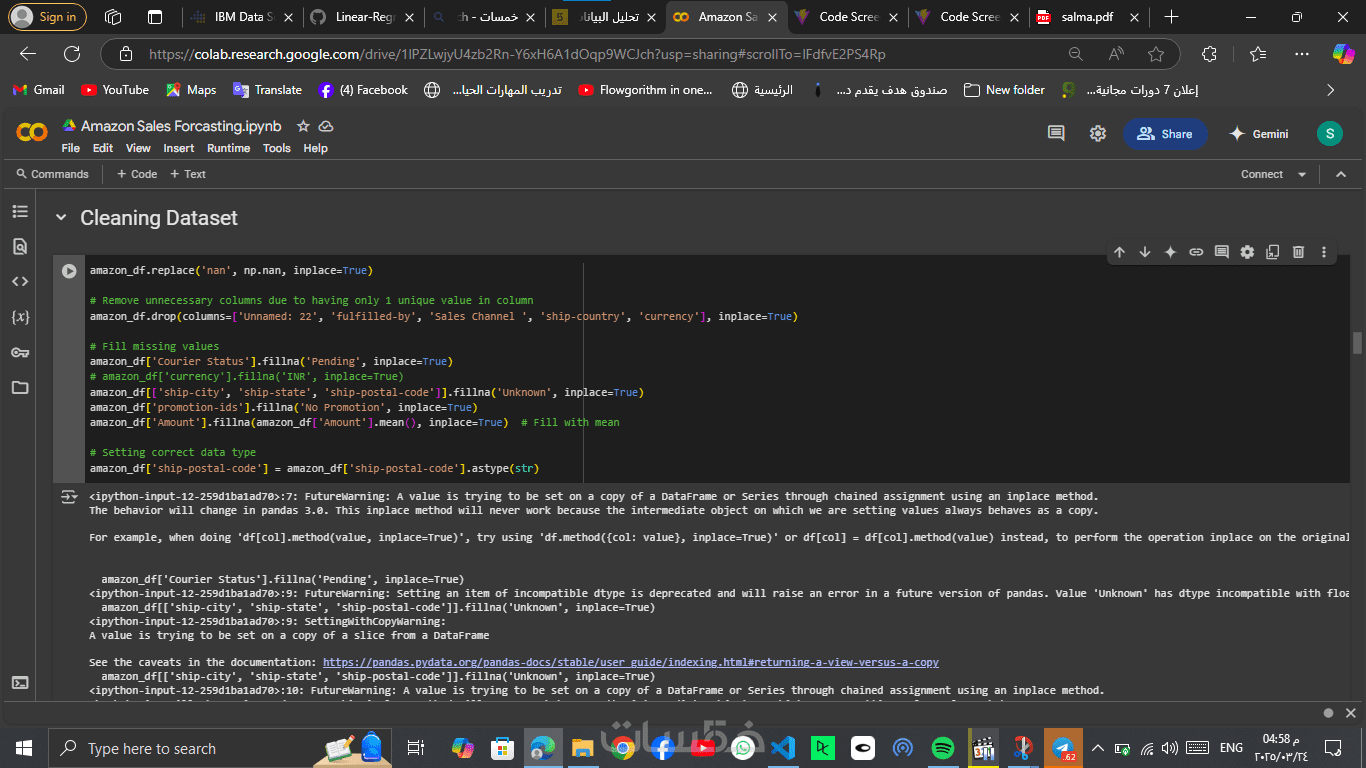The height and width of the screenshot is (768, 1366).
Task: Open the Runtime menu
Action: [x=229, y=148]
